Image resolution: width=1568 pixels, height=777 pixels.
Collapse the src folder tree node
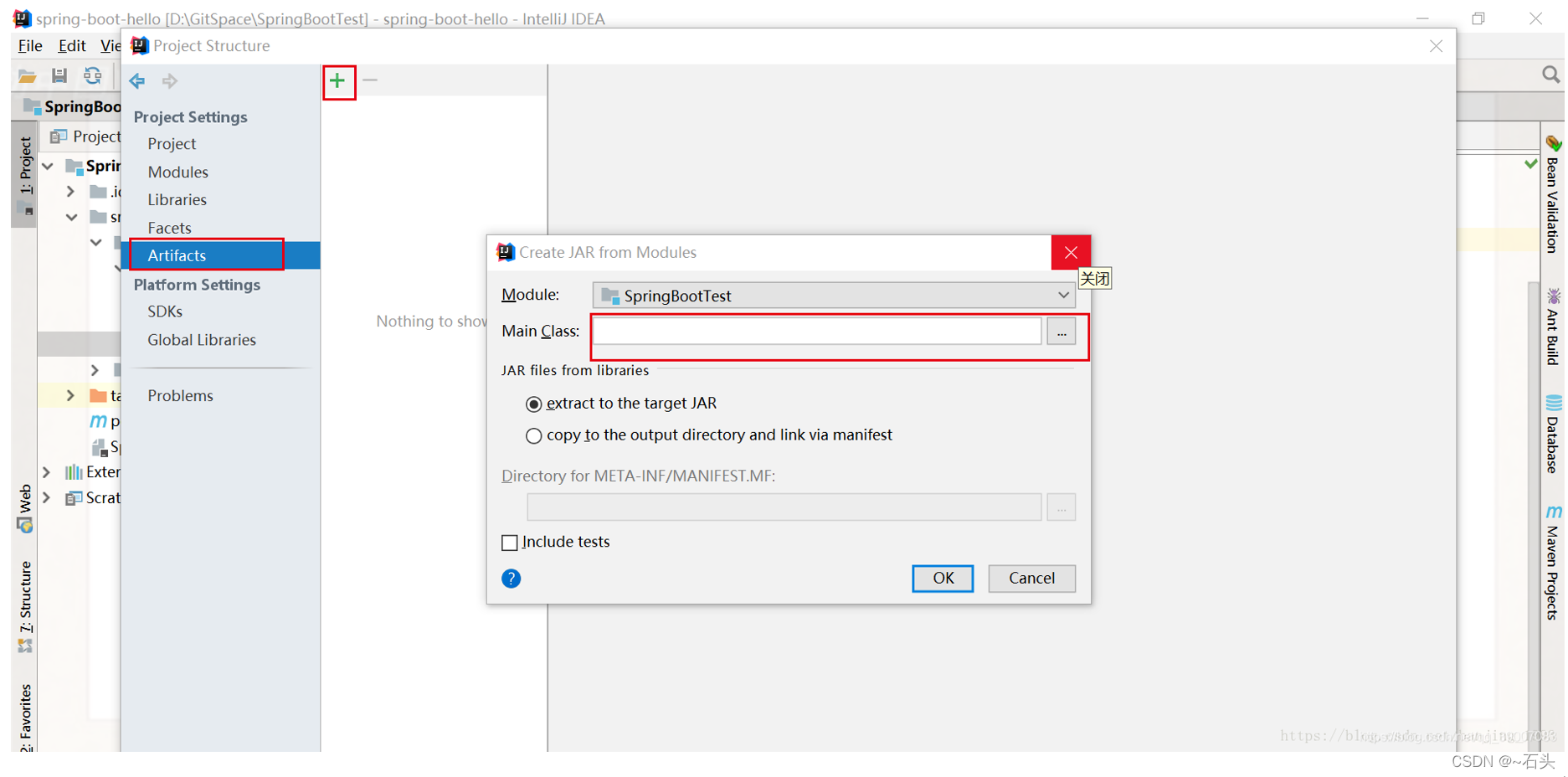click(x=72, y=217)
